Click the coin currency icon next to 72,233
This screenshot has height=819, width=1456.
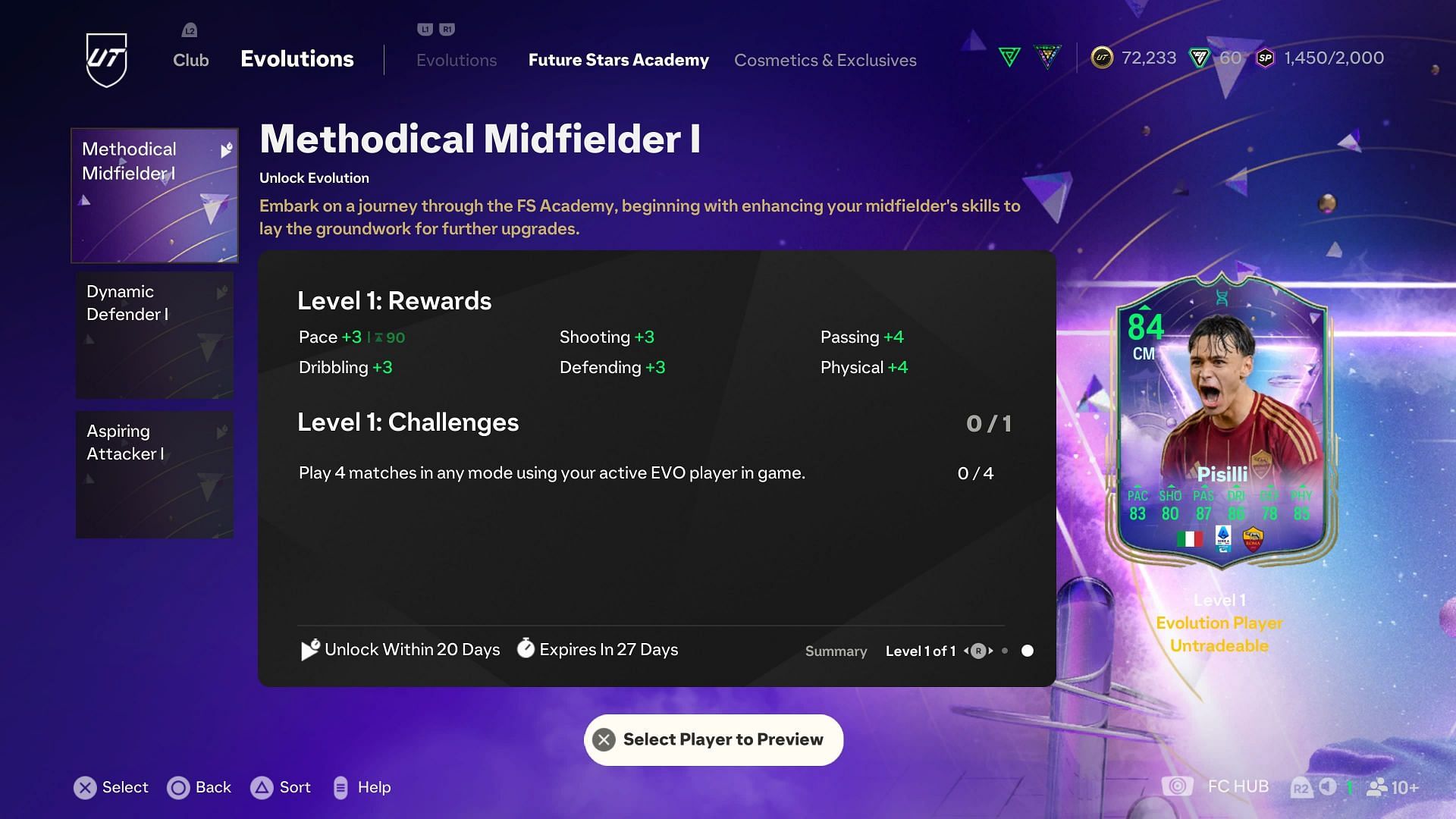(1101, 57)
